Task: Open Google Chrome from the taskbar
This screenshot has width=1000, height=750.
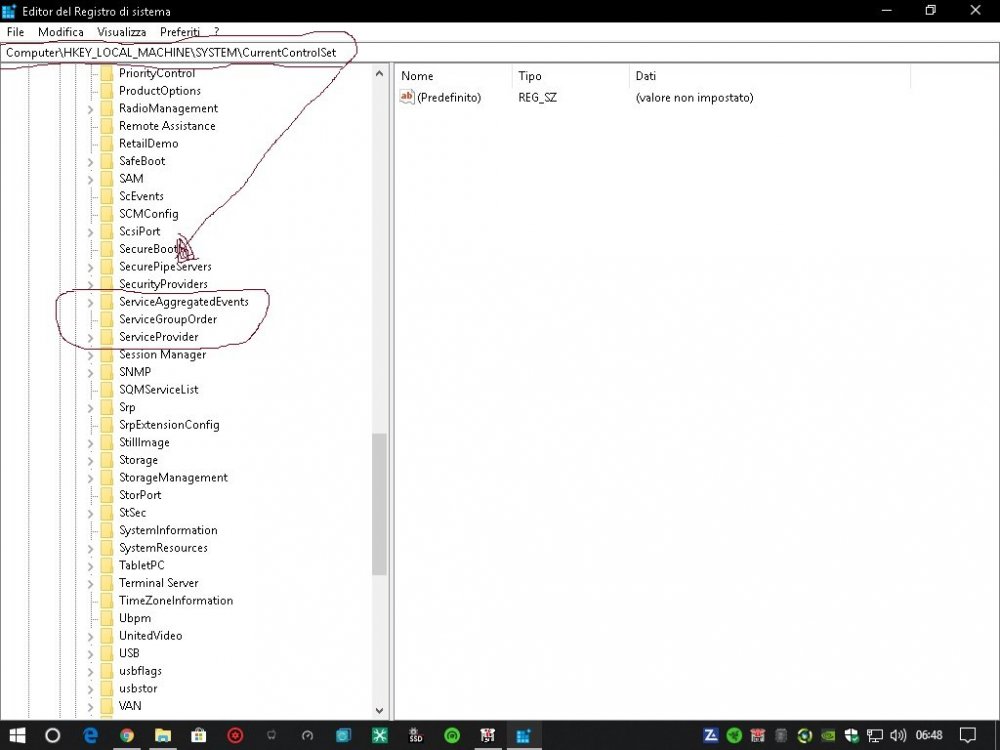Action: tap(127, 735)
